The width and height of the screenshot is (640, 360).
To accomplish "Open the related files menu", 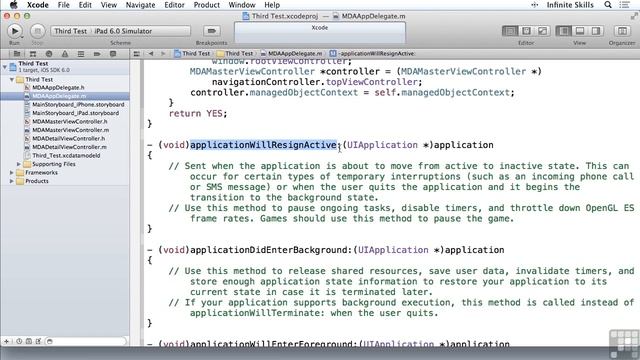I will coord(136,54).
